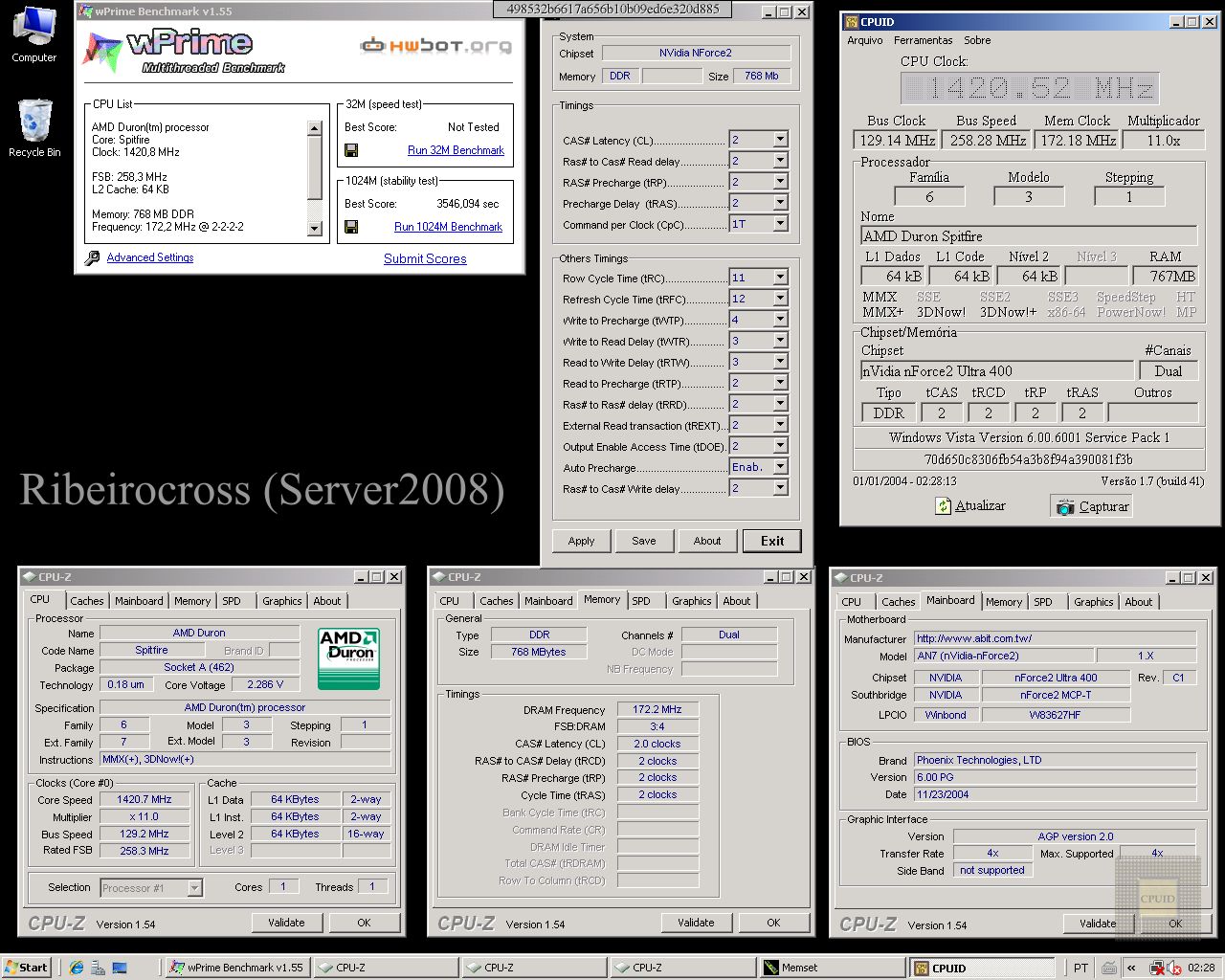The height and width of the screenshot is (980, 1225).
Task: Click the floppy save icon beside Run 1024M Benchmark
Action: coord(351,227)
